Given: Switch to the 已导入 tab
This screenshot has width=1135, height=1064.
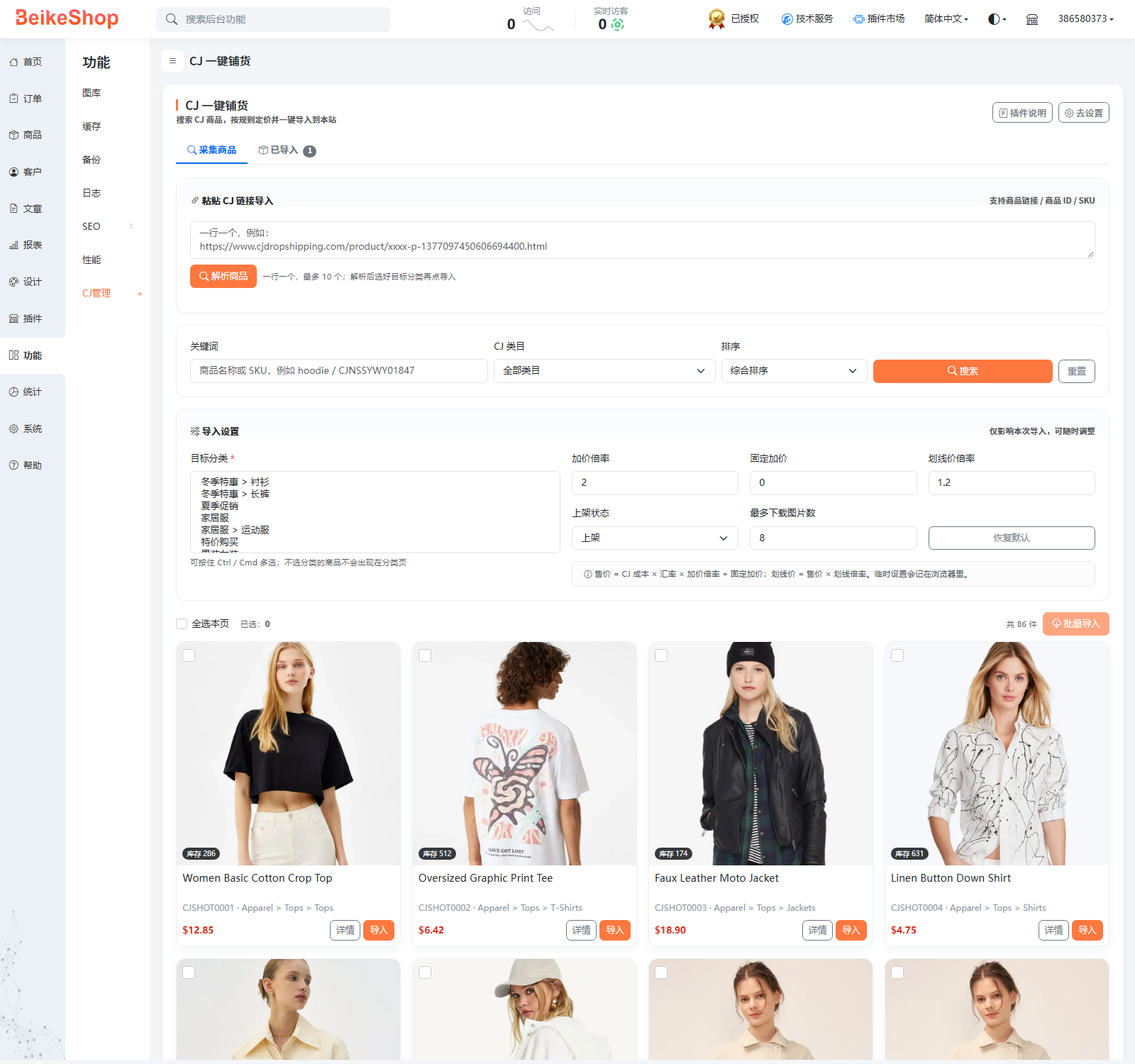Looking at the screenshot, I should pos(287,150).
